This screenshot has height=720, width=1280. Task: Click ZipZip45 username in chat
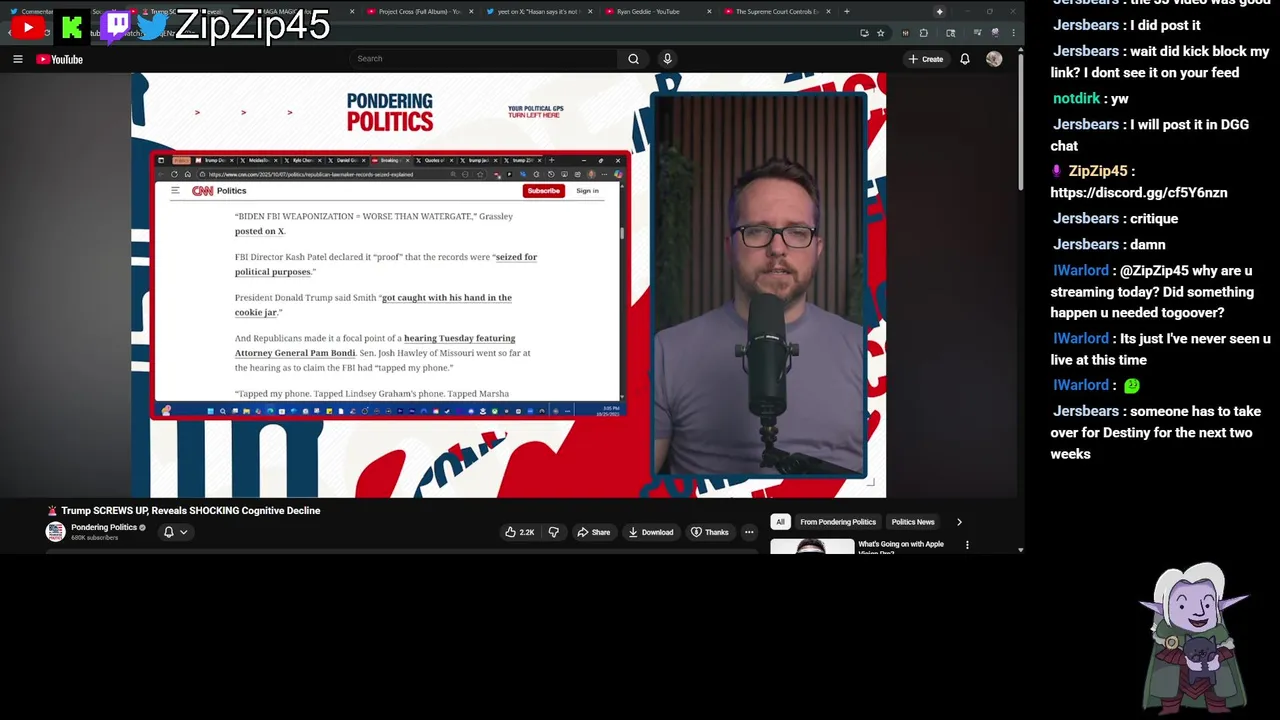(x=1097, y=172)
